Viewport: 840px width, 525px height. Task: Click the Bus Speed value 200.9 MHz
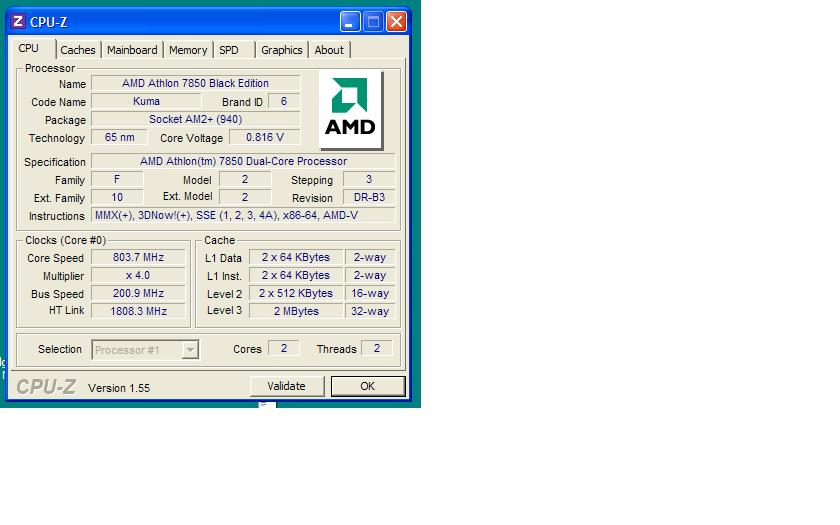point(138,293)
